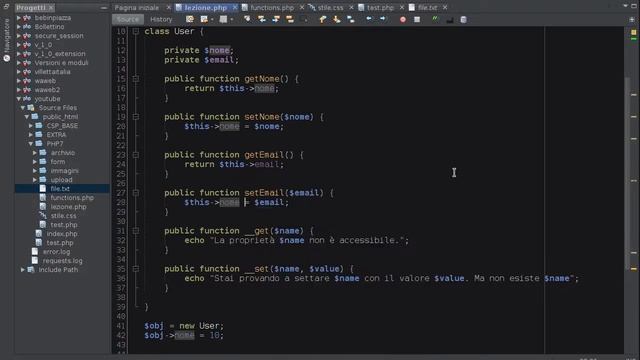This screenshot has height=360, width=640.
Task: Switch to the test.php editor tab
Action: 380,7
